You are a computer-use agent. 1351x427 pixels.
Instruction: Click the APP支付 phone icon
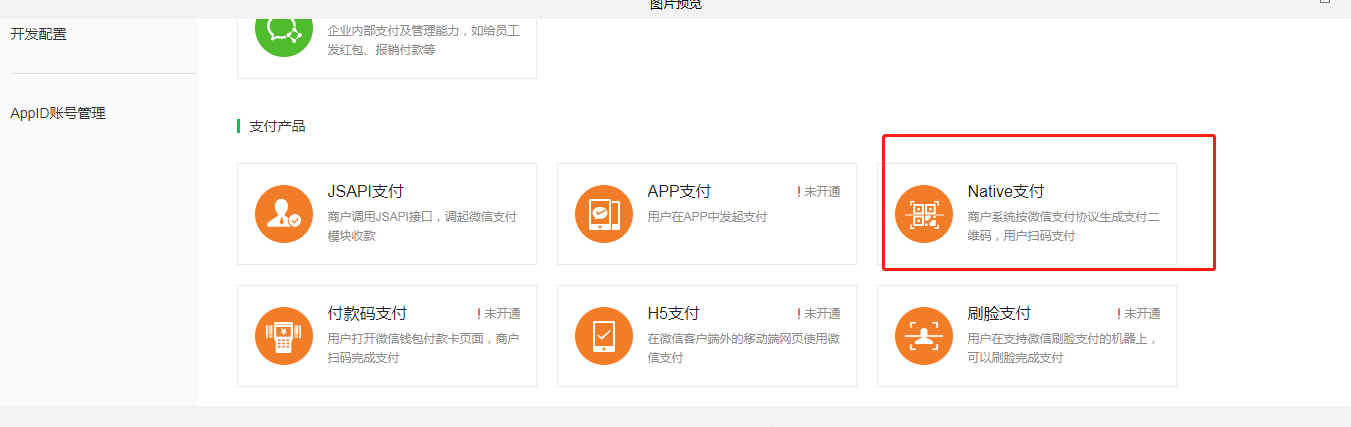[x=604, y=214]
